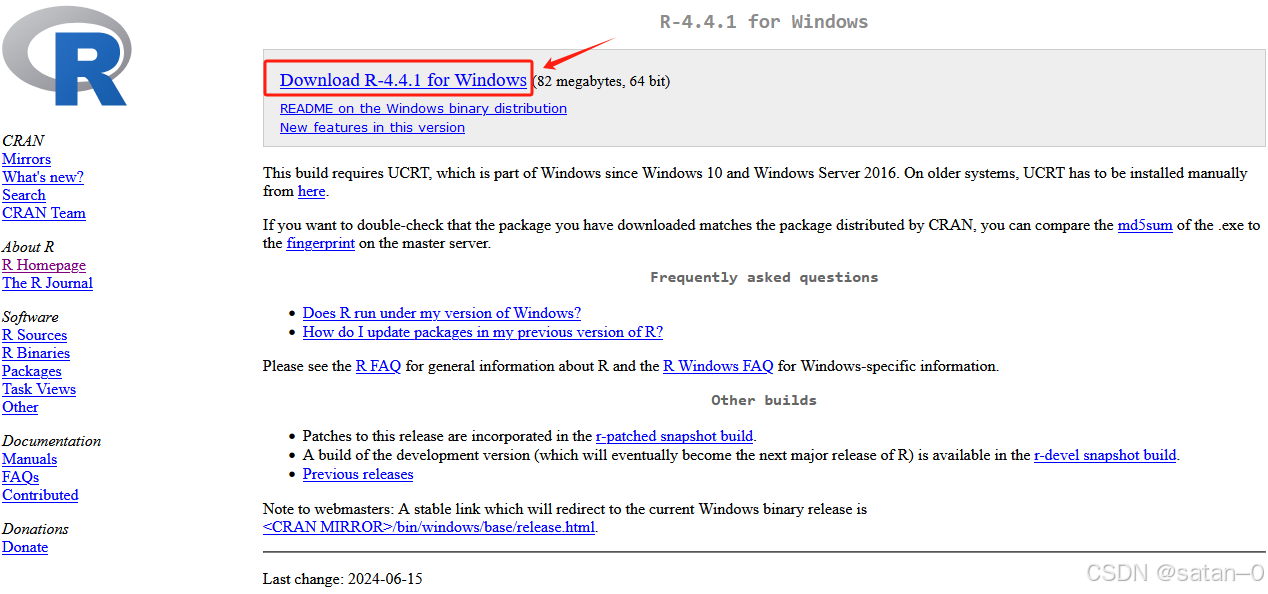
Task: Open R Binaries in sidebar
Action: click(36, 353)
